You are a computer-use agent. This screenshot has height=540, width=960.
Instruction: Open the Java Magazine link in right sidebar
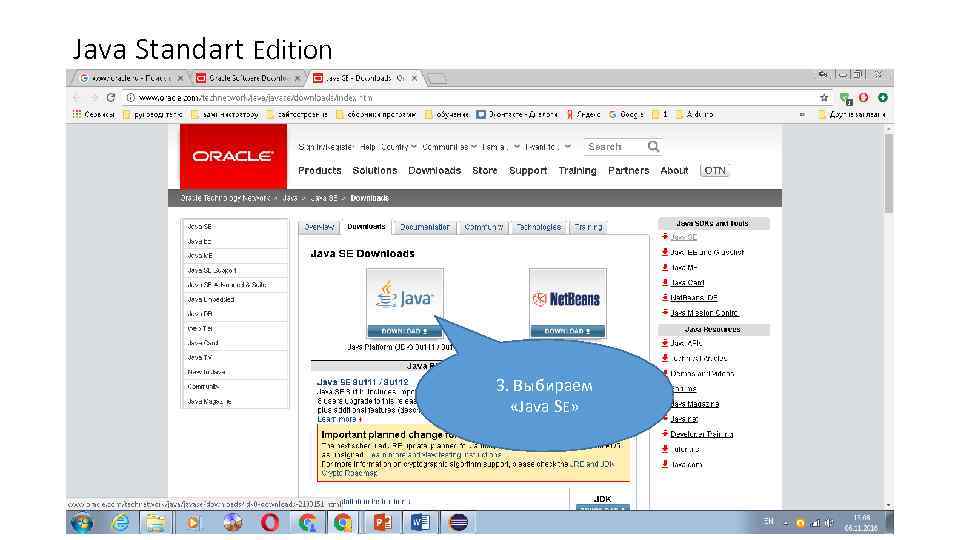[695, 404]
